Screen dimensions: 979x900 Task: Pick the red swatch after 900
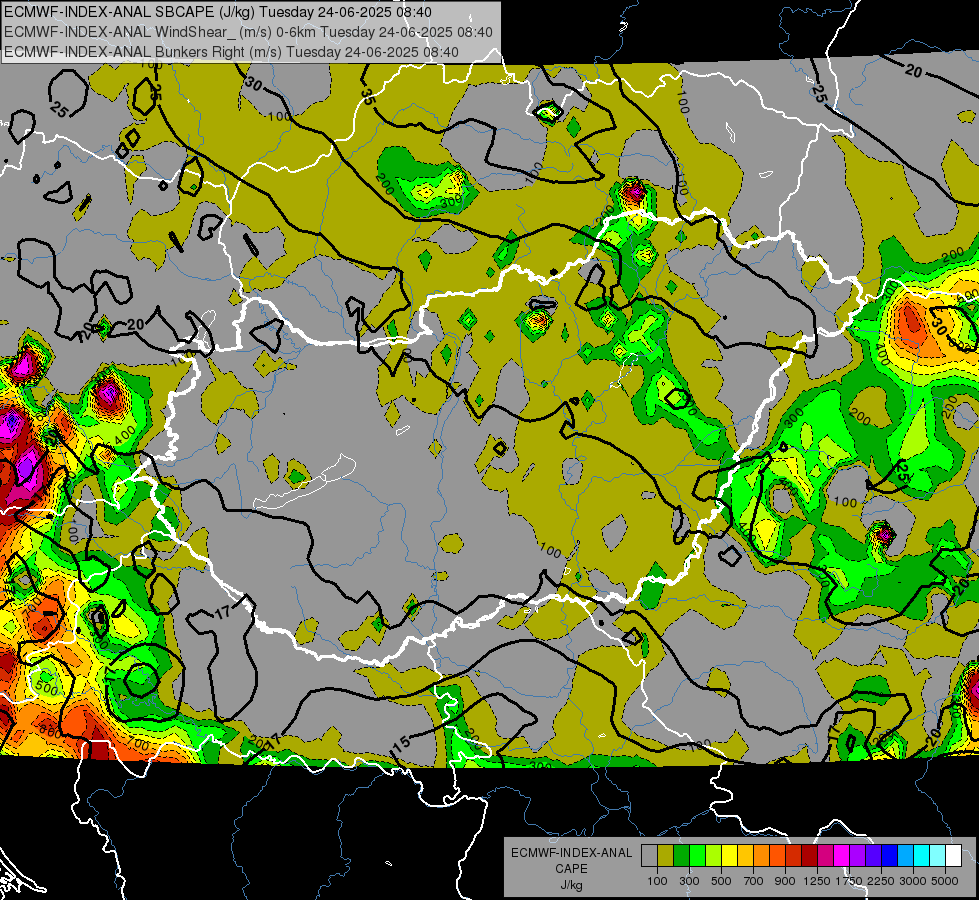(794, 856)
